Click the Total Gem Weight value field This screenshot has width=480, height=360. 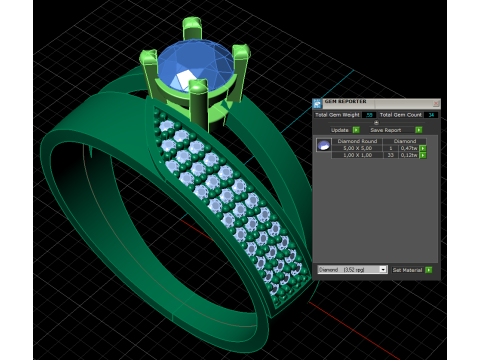tap(369, 115)
